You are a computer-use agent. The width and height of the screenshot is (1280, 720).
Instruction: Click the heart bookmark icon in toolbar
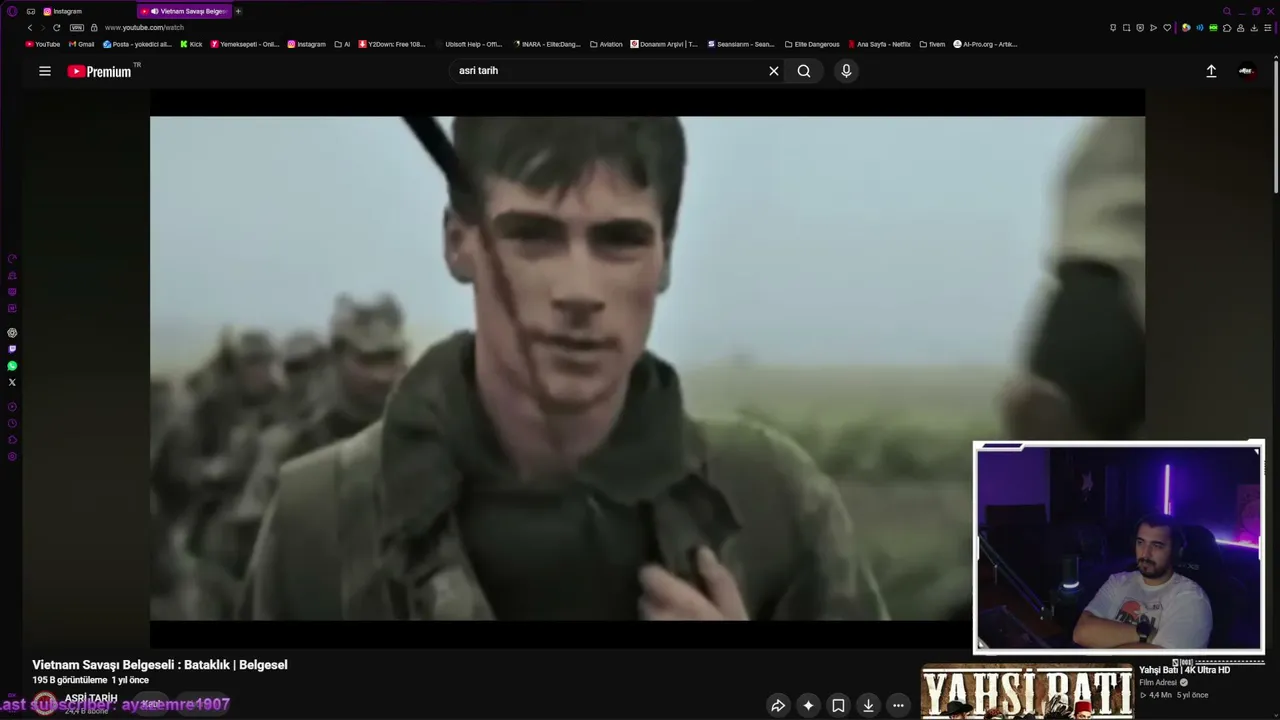point(1167,28)
